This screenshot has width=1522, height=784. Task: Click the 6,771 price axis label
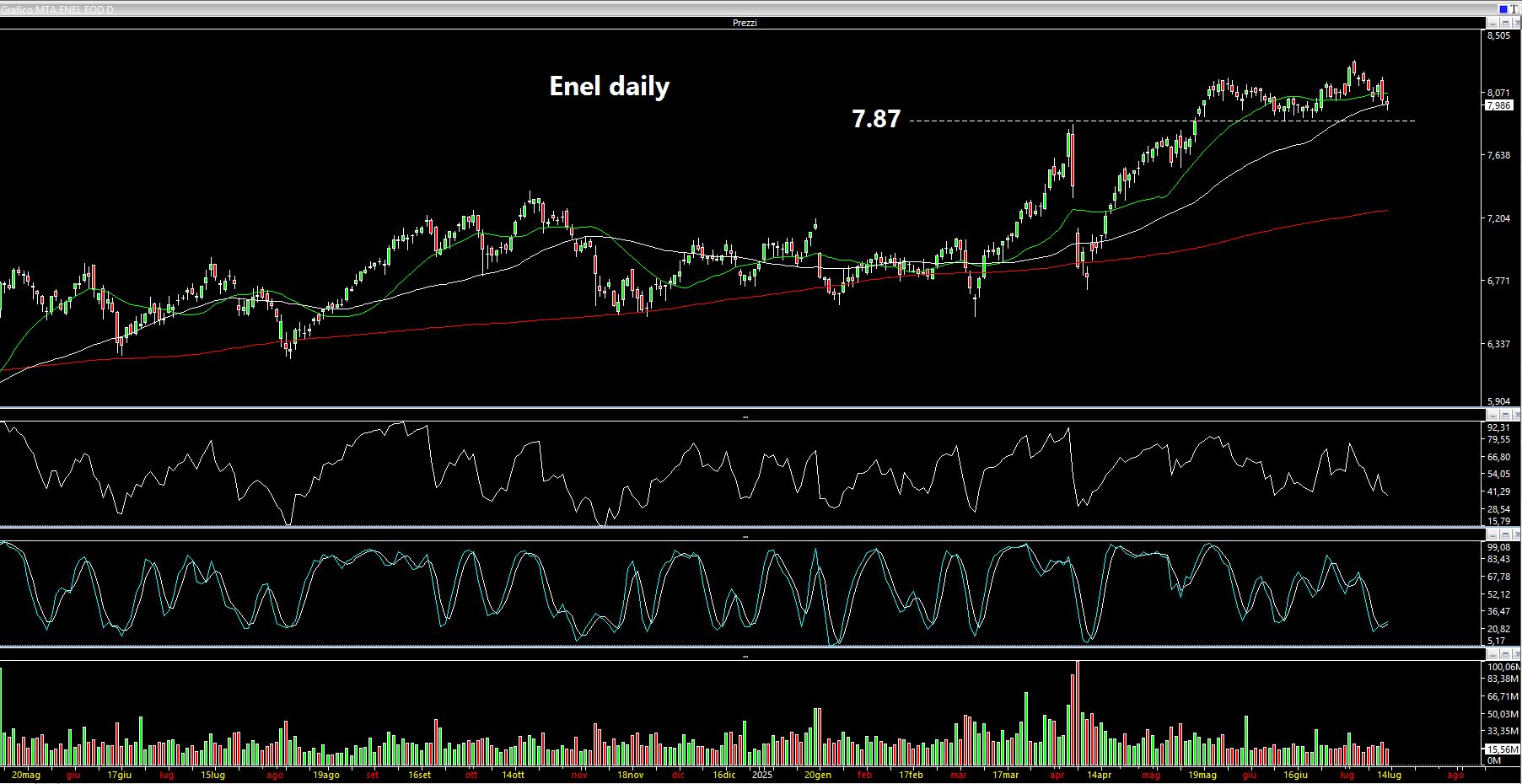click(x=1498, y=281)
